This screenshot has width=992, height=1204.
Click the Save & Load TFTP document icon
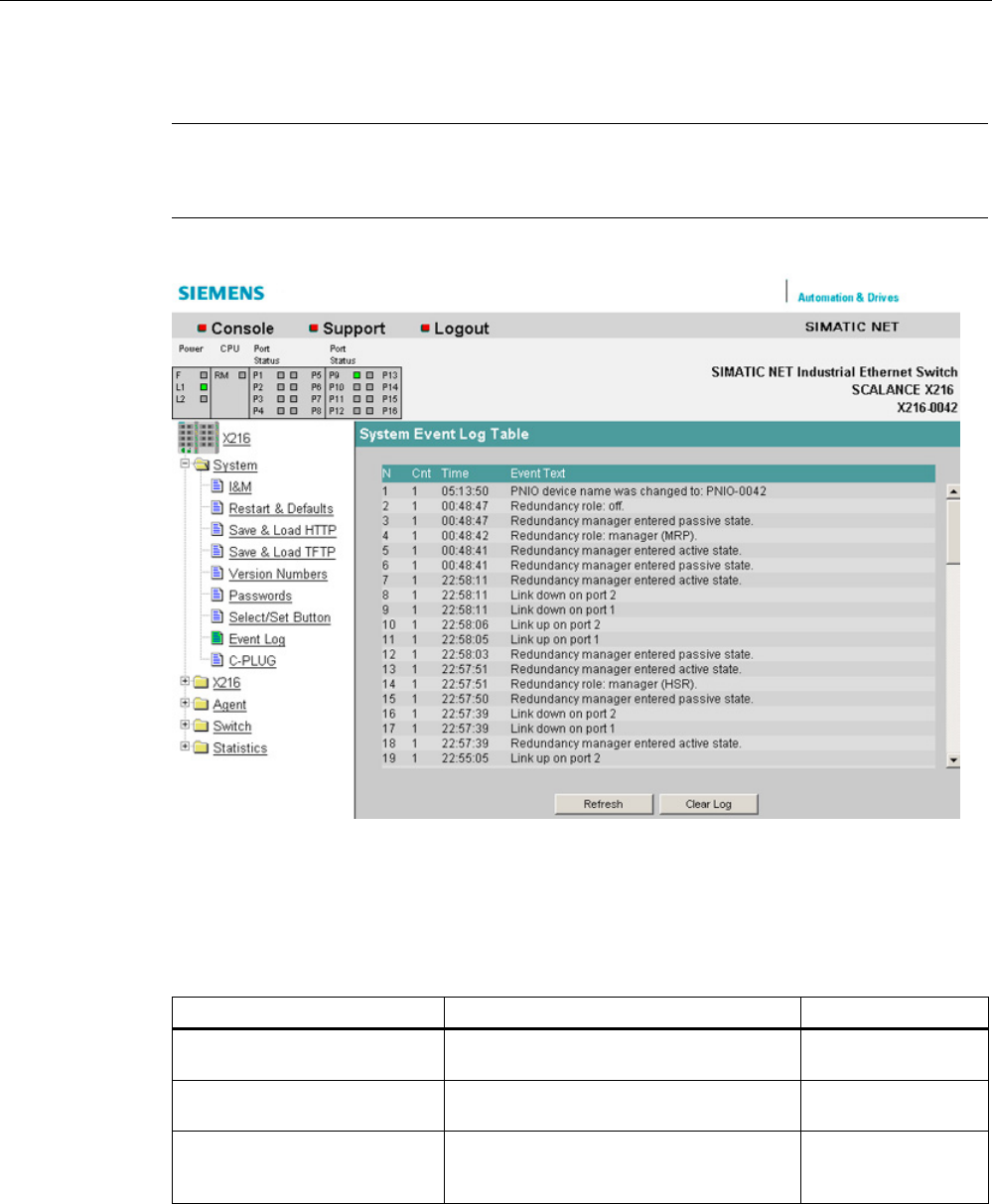pos(217,552)
